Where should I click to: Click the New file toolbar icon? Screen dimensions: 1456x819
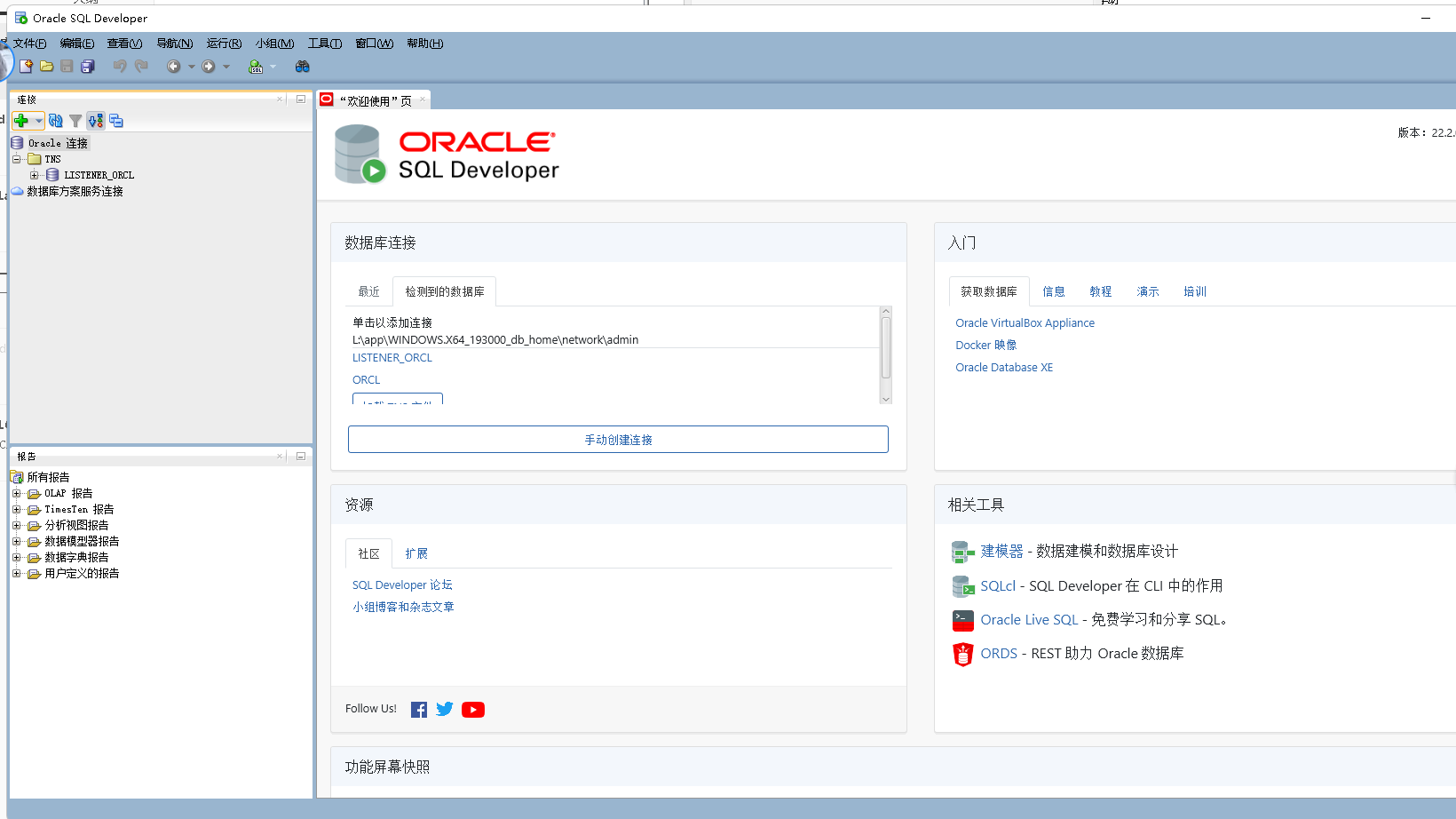click(x=26, y=67)
